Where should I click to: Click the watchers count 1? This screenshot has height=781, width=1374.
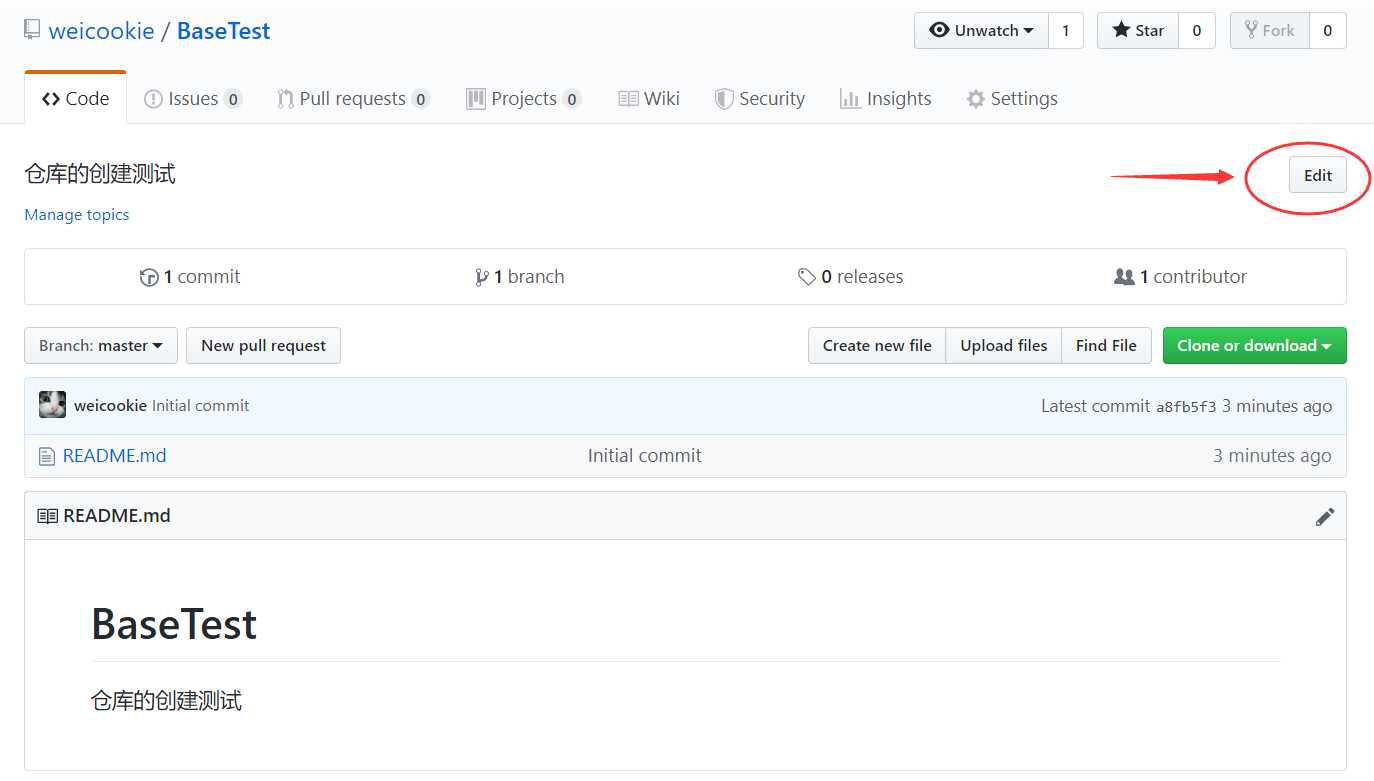pyautogui.click(x=1065, y=31)
